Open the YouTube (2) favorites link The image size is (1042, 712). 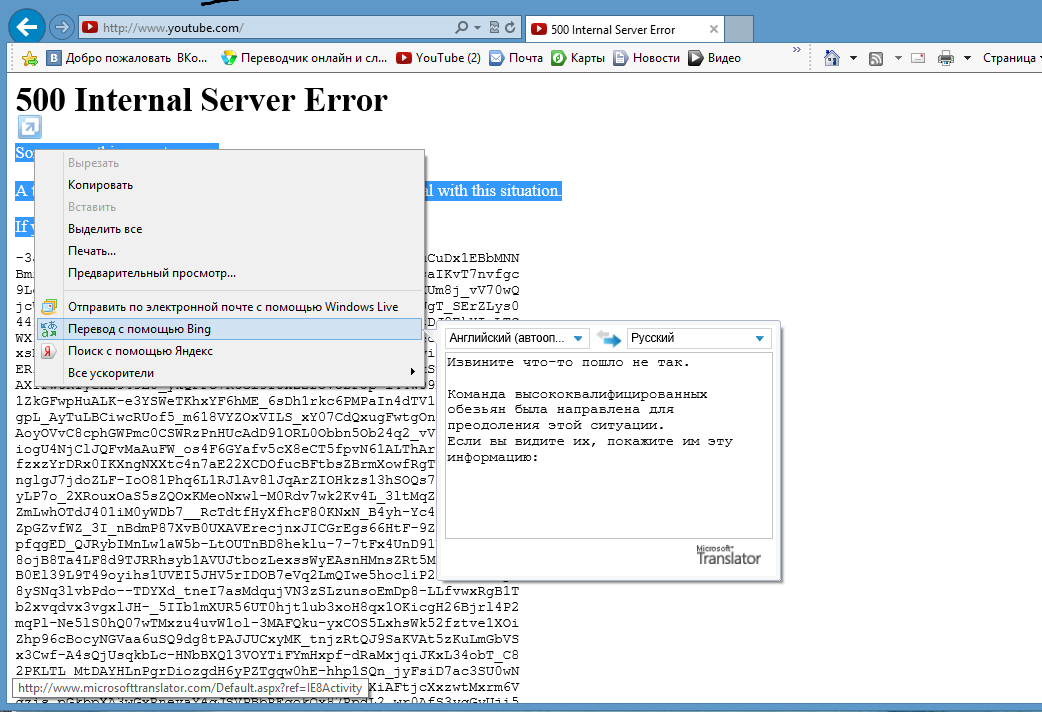pyautogui.click(x=438, y=58)
